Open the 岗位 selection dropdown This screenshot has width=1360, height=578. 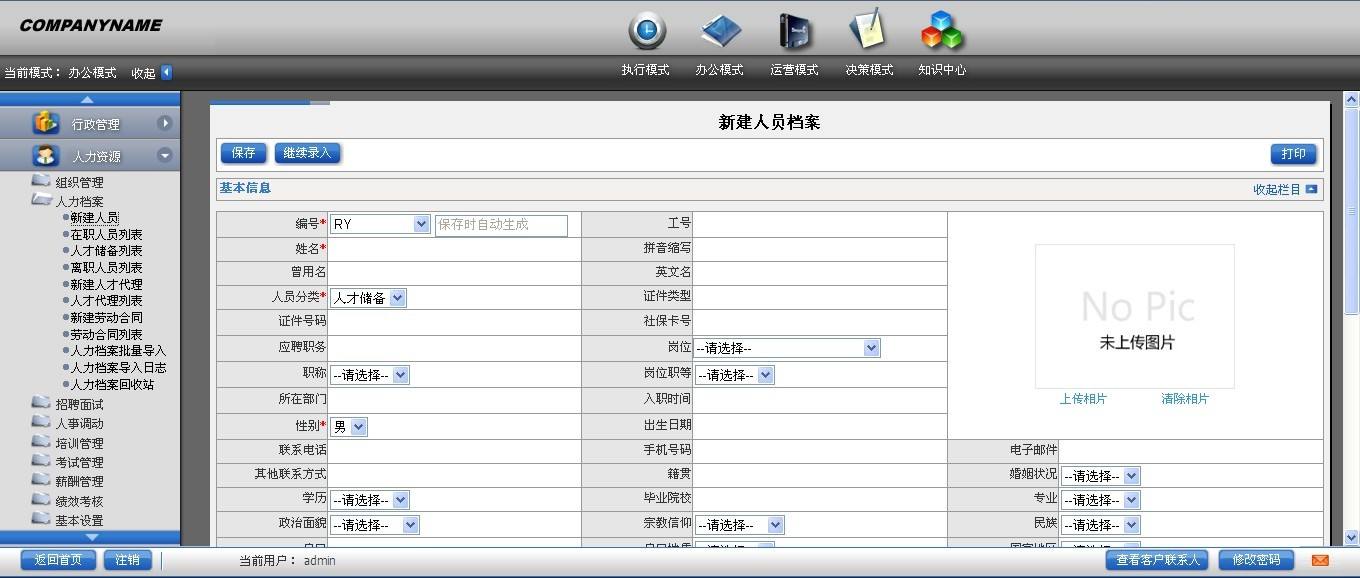click(787, 348)
